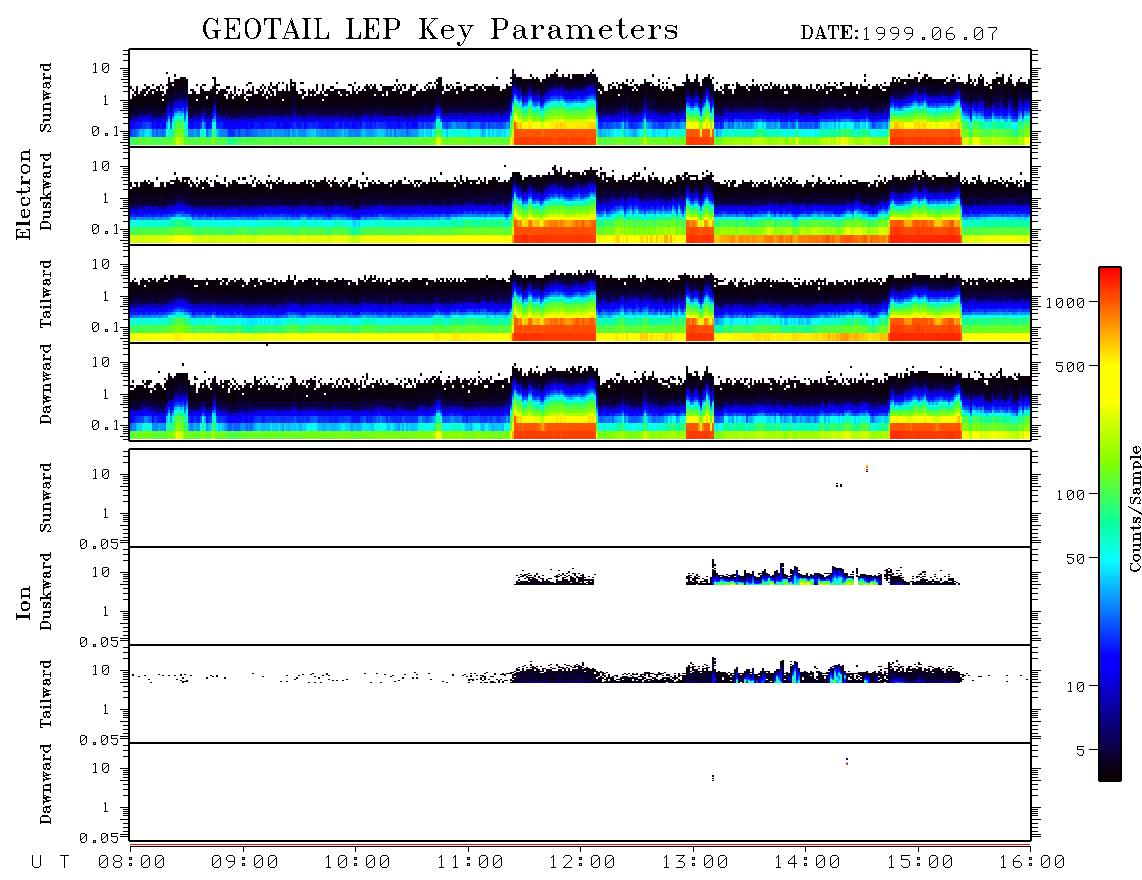Click the "100" color scale value
The image size is (1142, 880).
pos(1070,495)
